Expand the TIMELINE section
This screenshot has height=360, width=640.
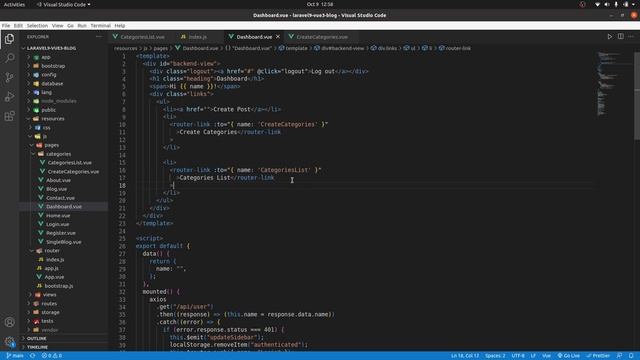pos(38,347)
